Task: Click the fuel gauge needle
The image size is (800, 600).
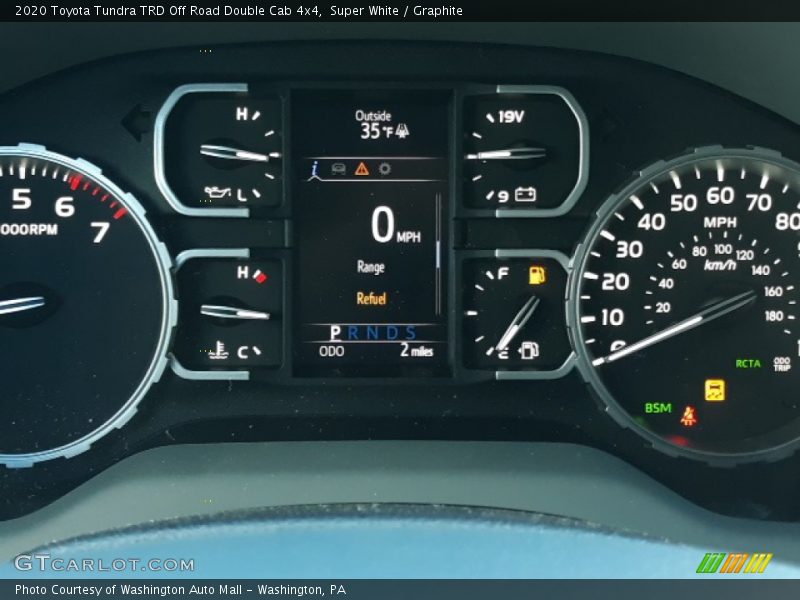Action: pyautogui.click(x=518, y=323)
